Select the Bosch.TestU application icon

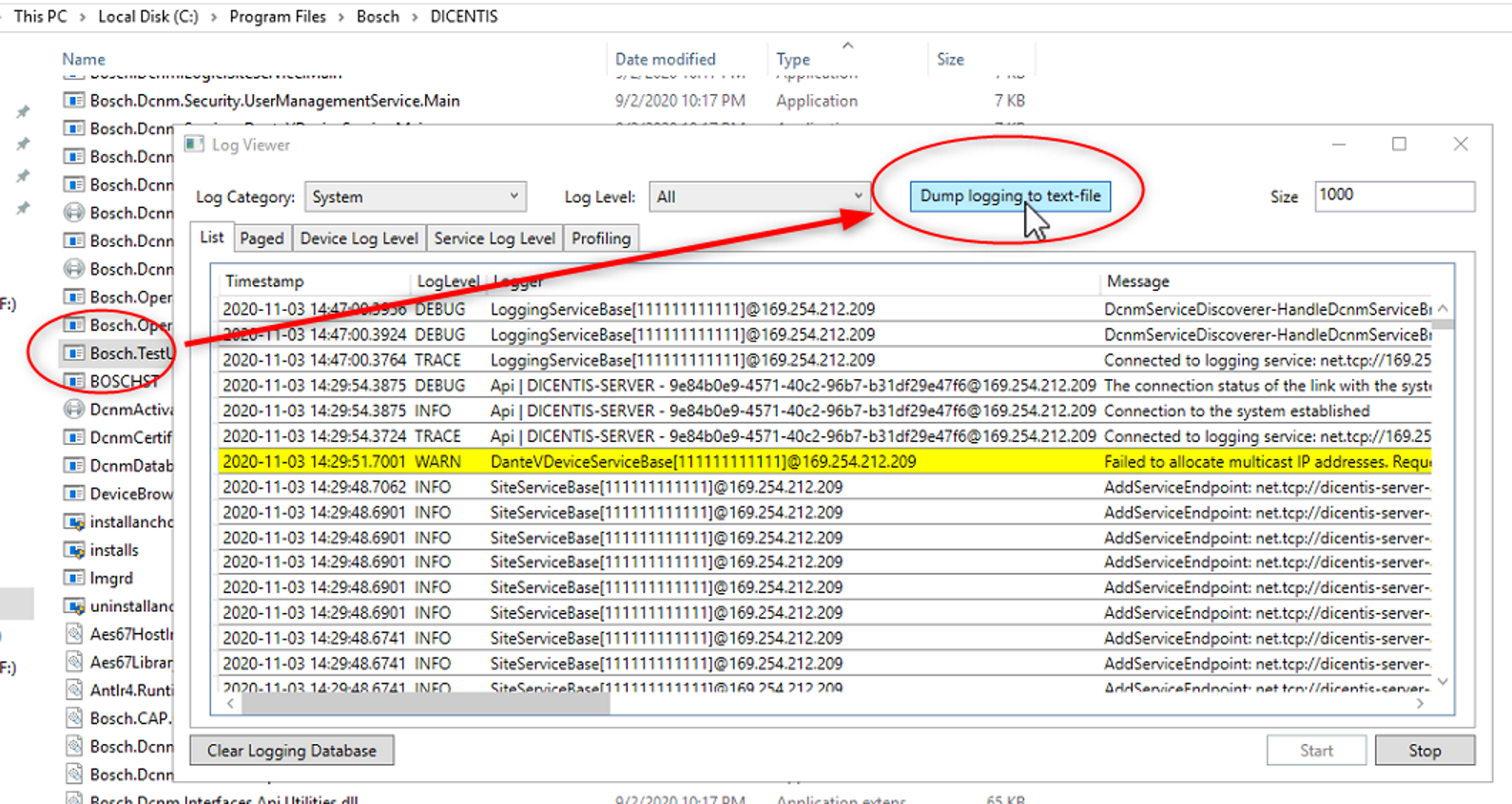[x=73, y=354]
